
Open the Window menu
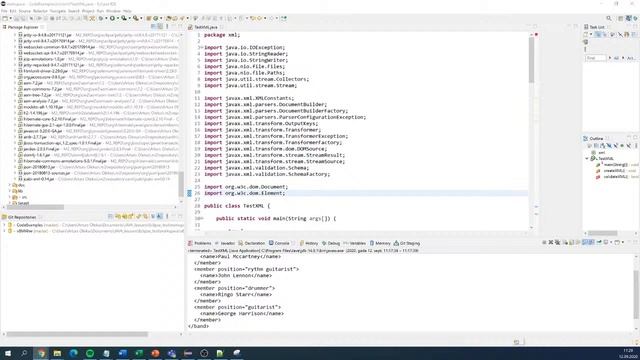tap(113, 11)
